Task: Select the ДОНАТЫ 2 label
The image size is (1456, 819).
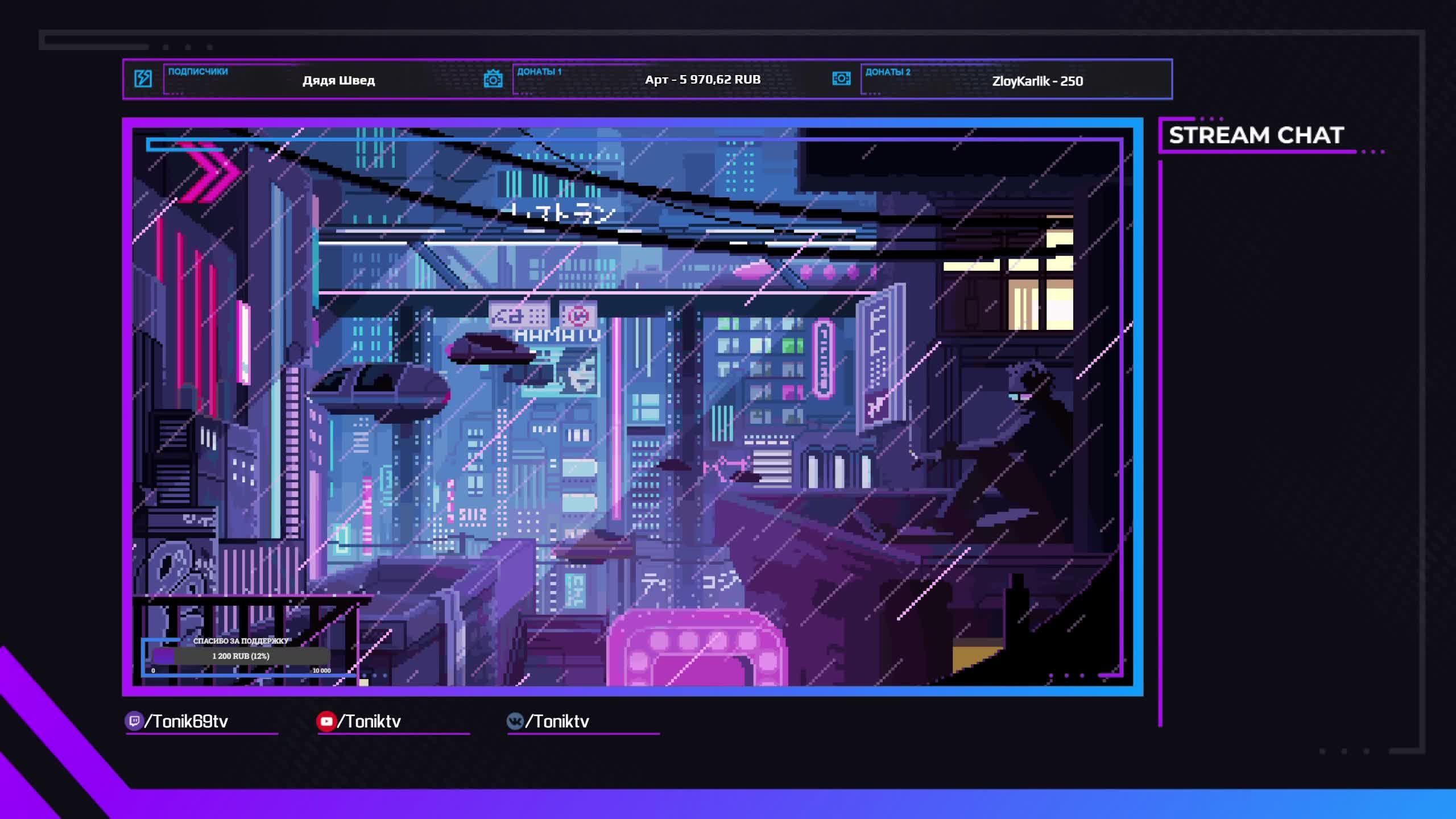Action: click(887, 72)
